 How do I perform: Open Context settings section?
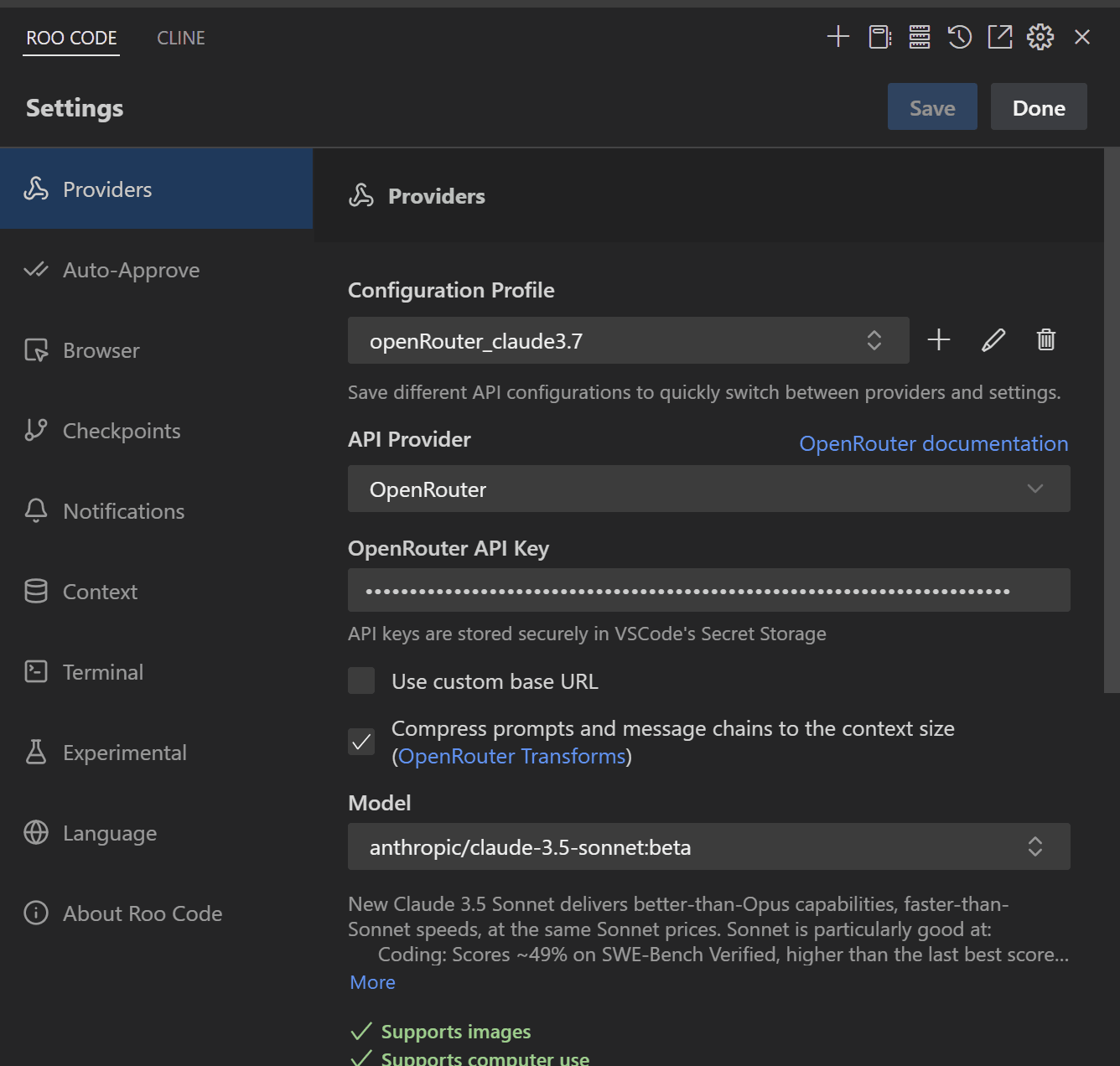pyautogui.click(x=157, y=592)
